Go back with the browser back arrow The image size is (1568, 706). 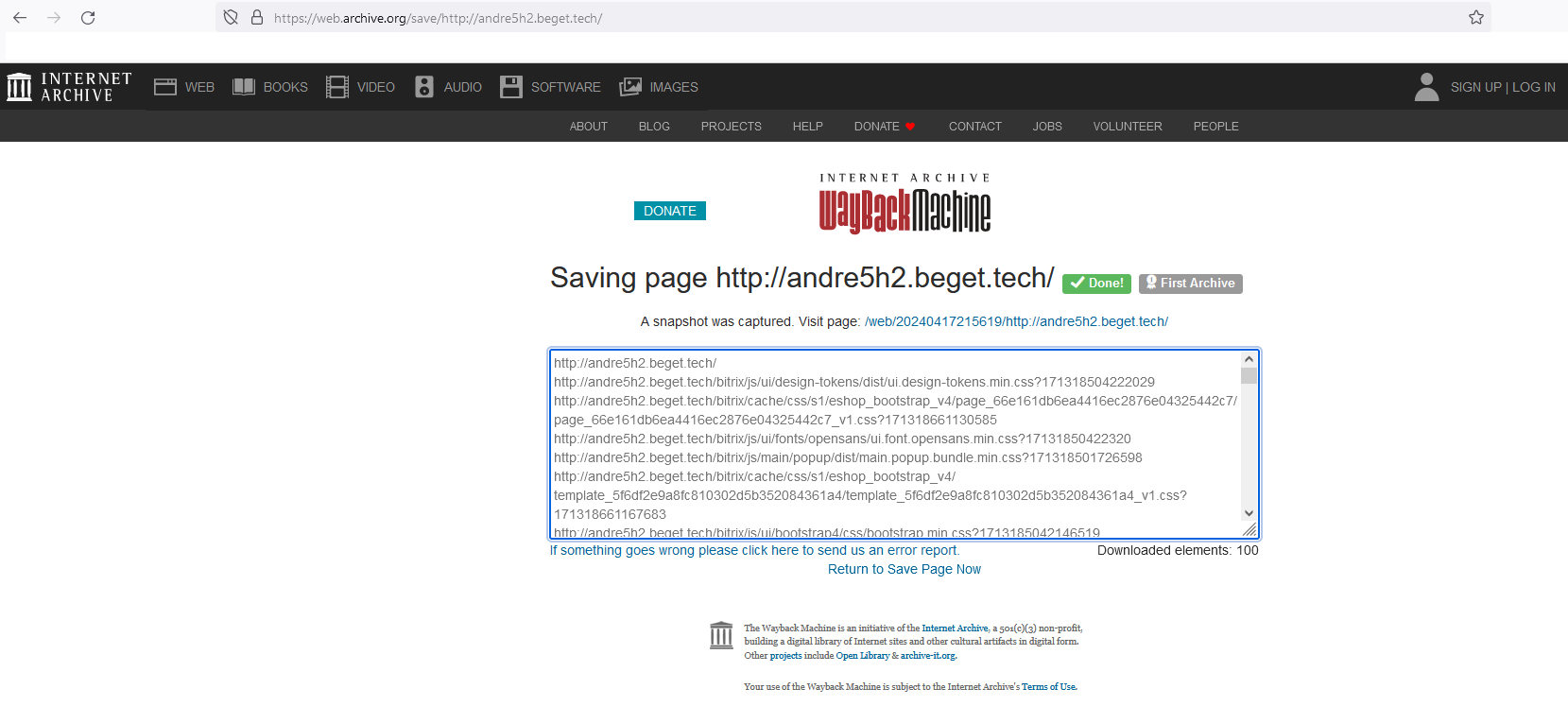(20, 18)
